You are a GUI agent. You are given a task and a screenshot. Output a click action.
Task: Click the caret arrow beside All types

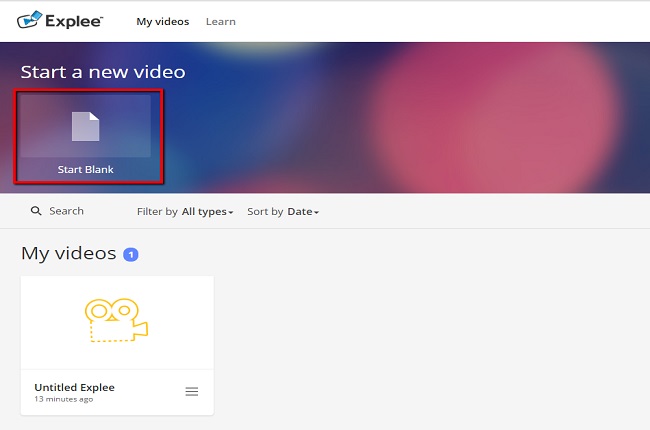click(230, 213)
